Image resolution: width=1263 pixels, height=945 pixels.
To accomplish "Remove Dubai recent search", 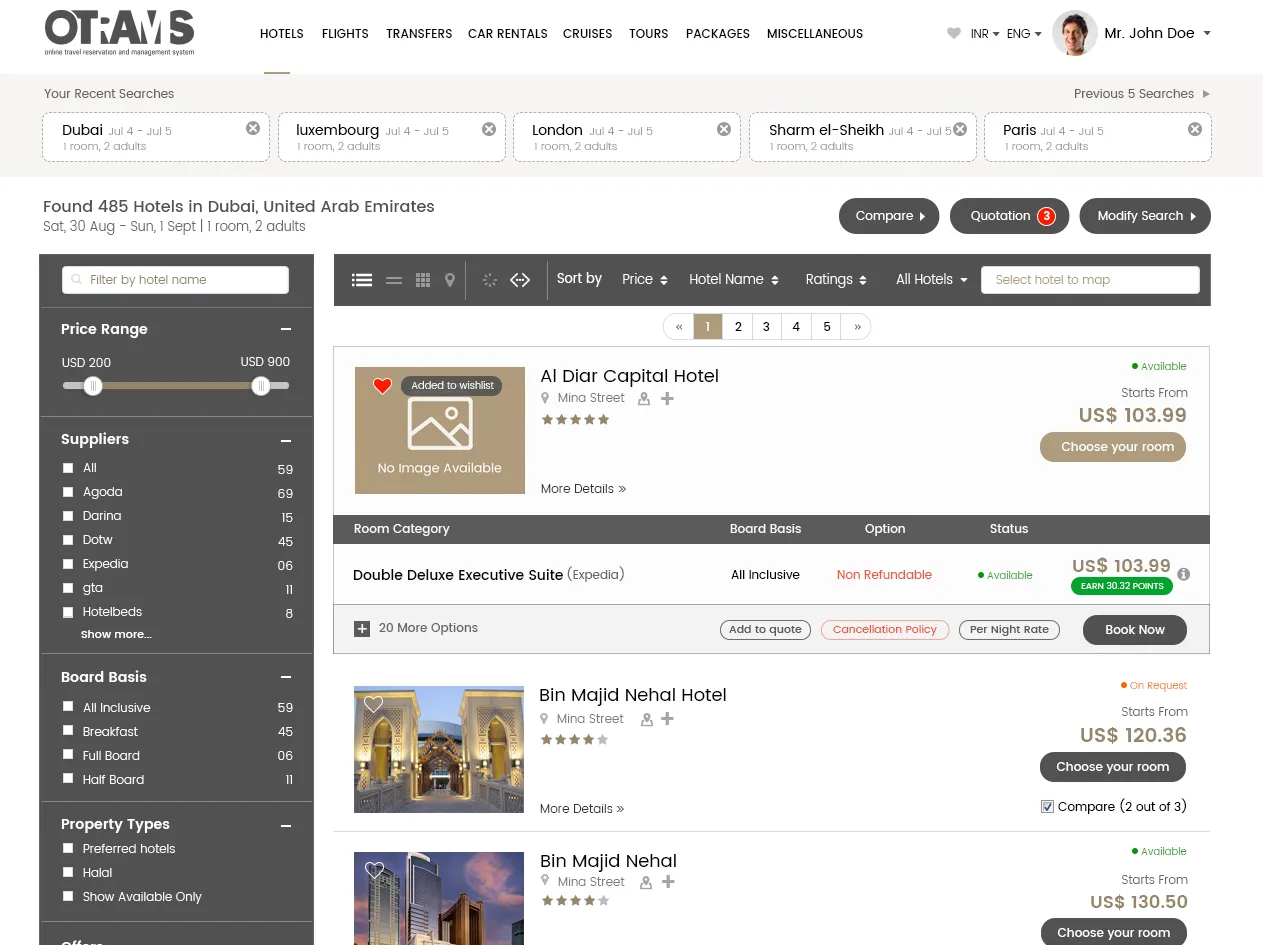I will [x=253, y=128].
